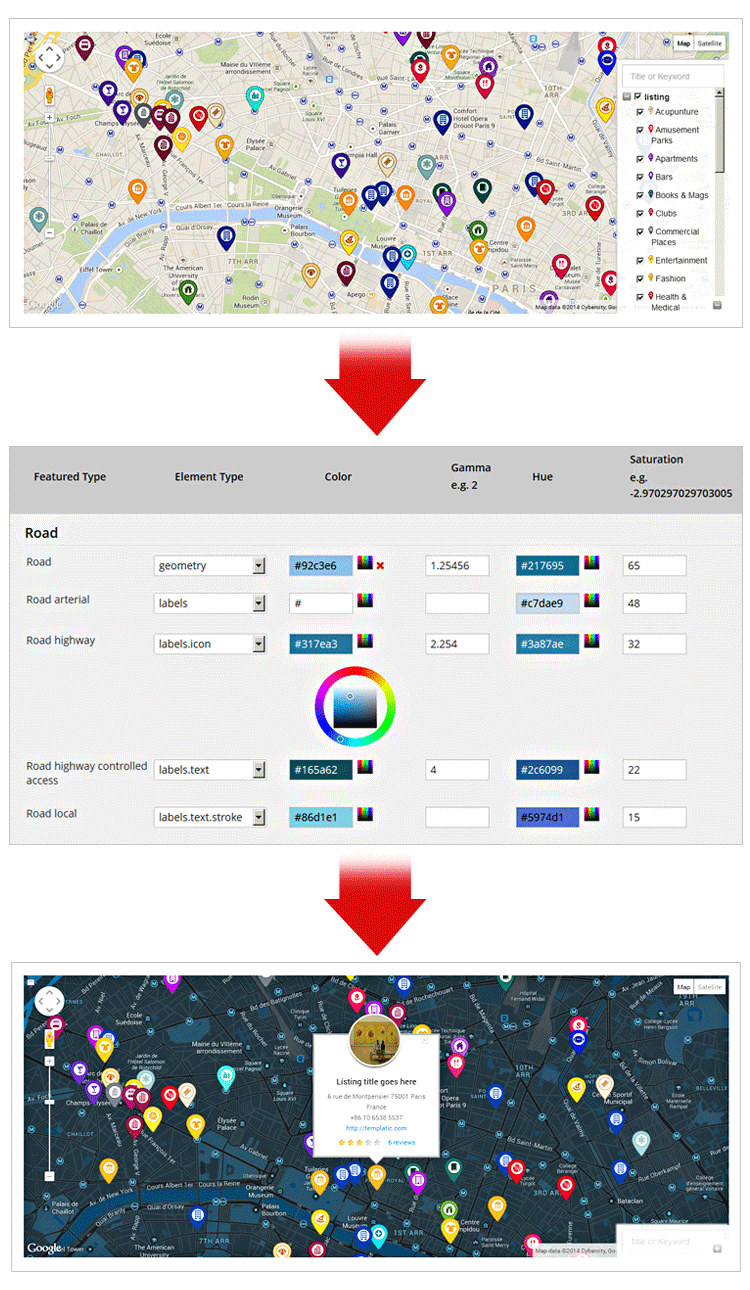Click pan control on light map

click(49, 58)
